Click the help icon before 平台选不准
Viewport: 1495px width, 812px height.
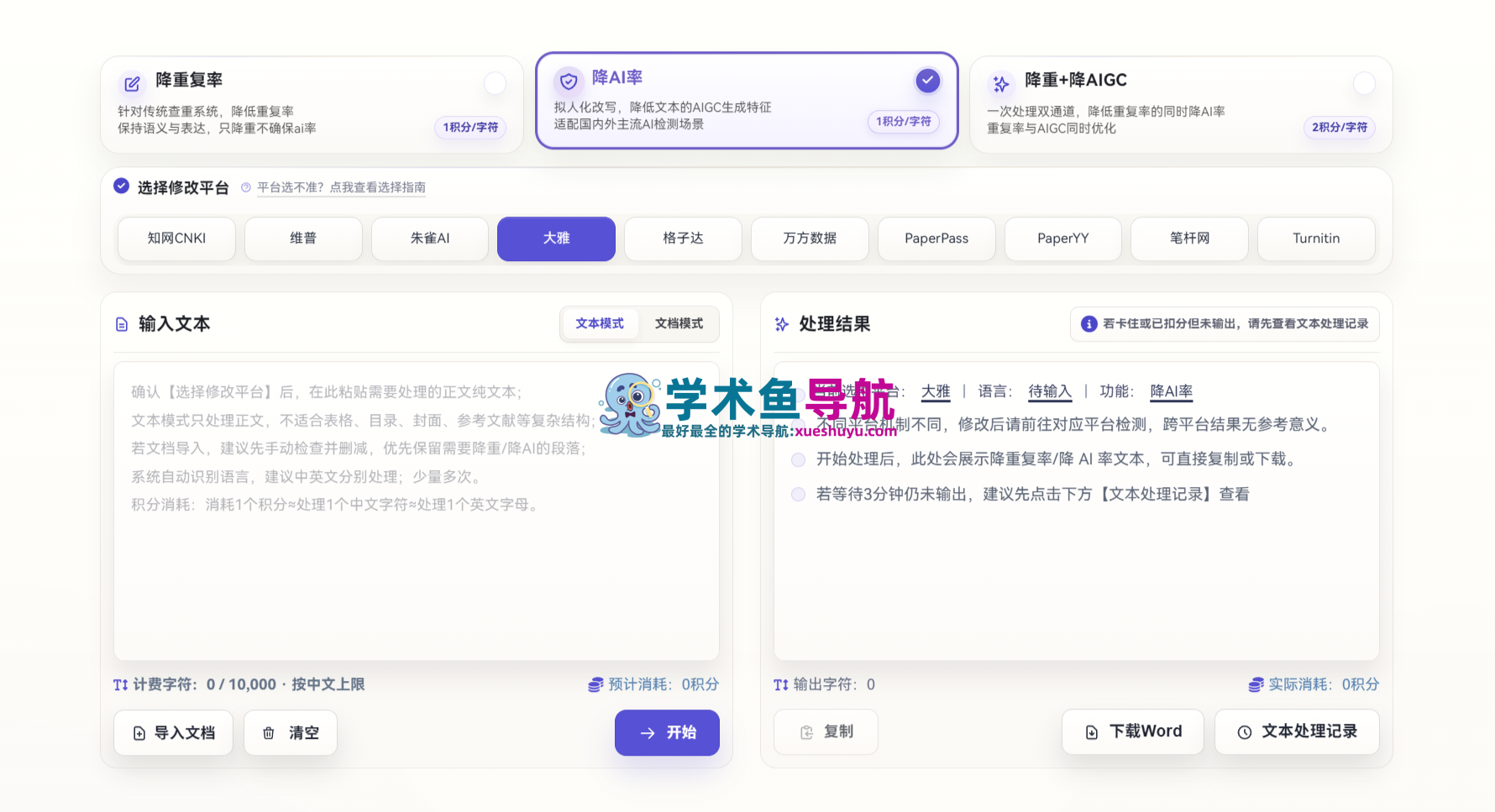pyautogui.click(x=246, y=187)
